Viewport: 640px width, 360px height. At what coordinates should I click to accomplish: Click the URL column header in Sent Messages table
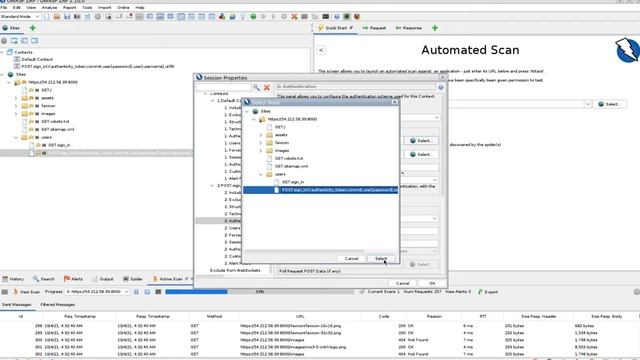(x=300, y=316)
